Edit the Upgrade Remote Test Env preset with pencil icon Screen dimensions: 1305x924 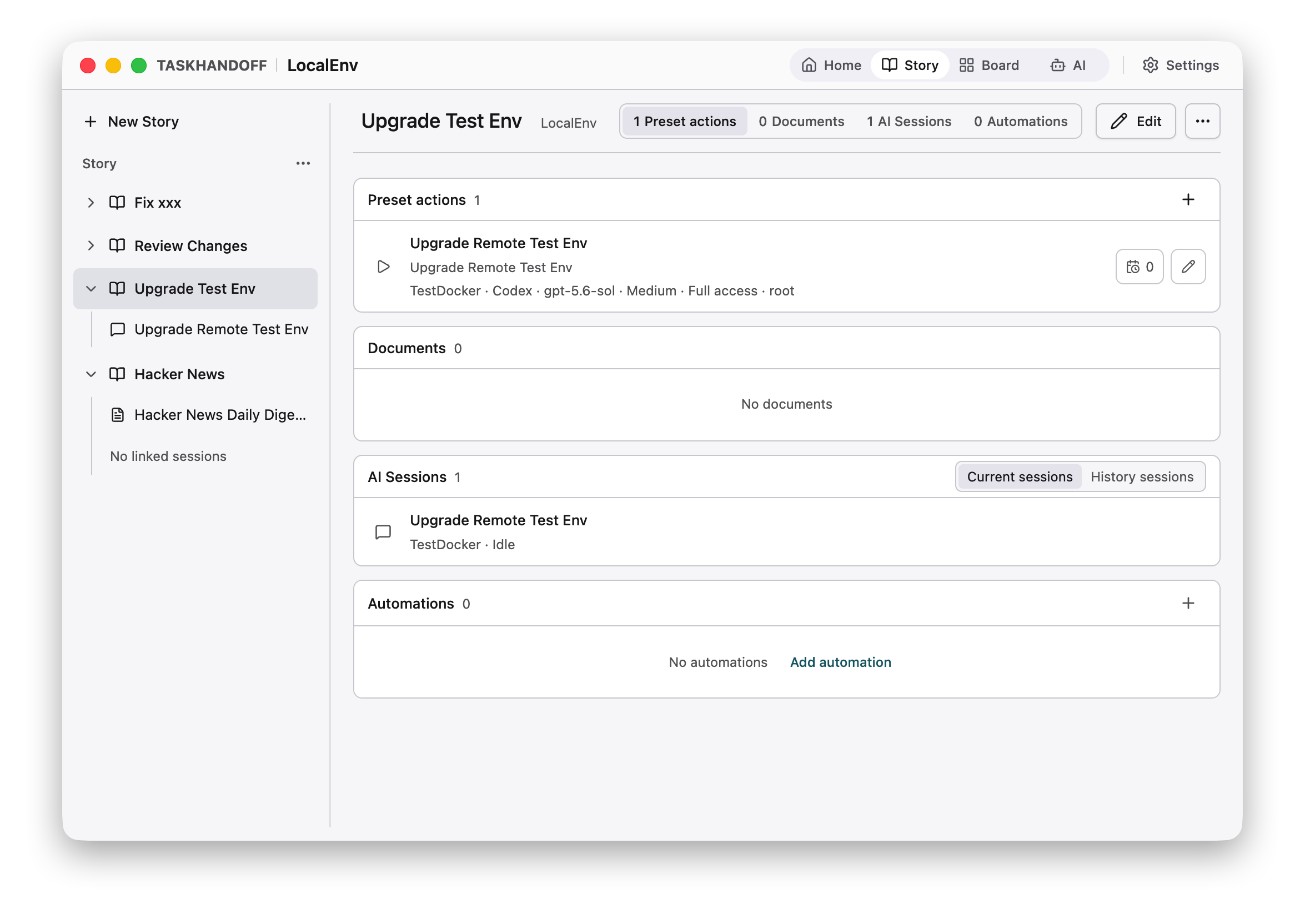point(1187,267)
